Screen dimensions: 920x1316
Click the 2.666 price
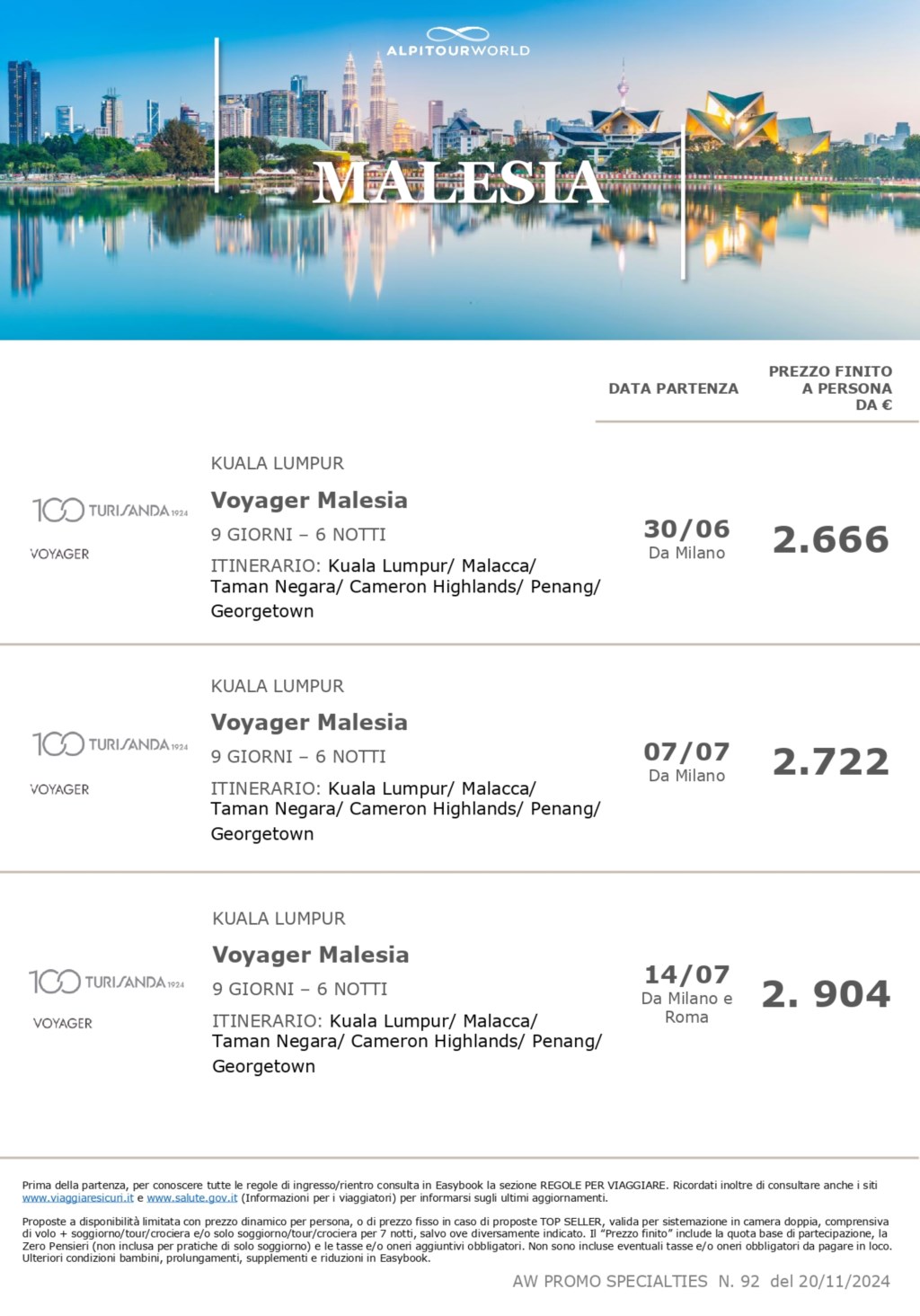(831, 539)
